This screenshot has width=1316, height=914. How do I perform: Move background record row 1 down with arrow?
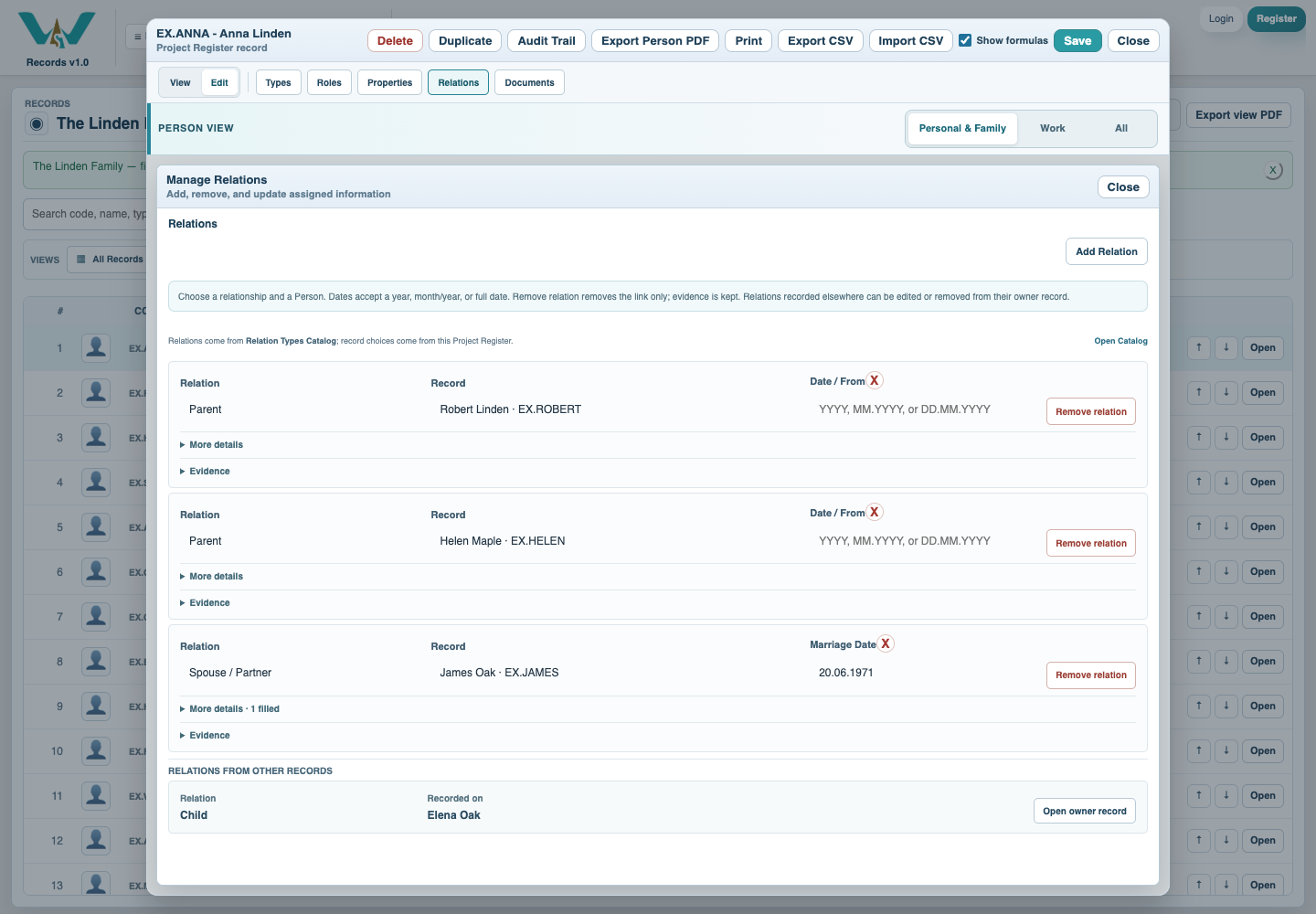(x=1226, y=347)
